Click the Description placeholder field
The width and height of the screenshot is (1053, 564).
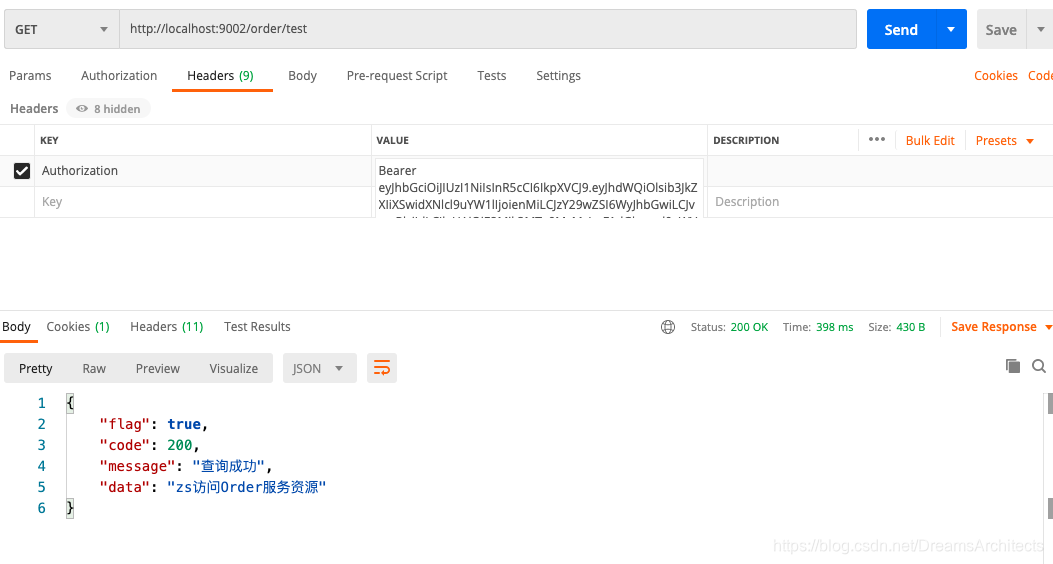click(880, 202)
